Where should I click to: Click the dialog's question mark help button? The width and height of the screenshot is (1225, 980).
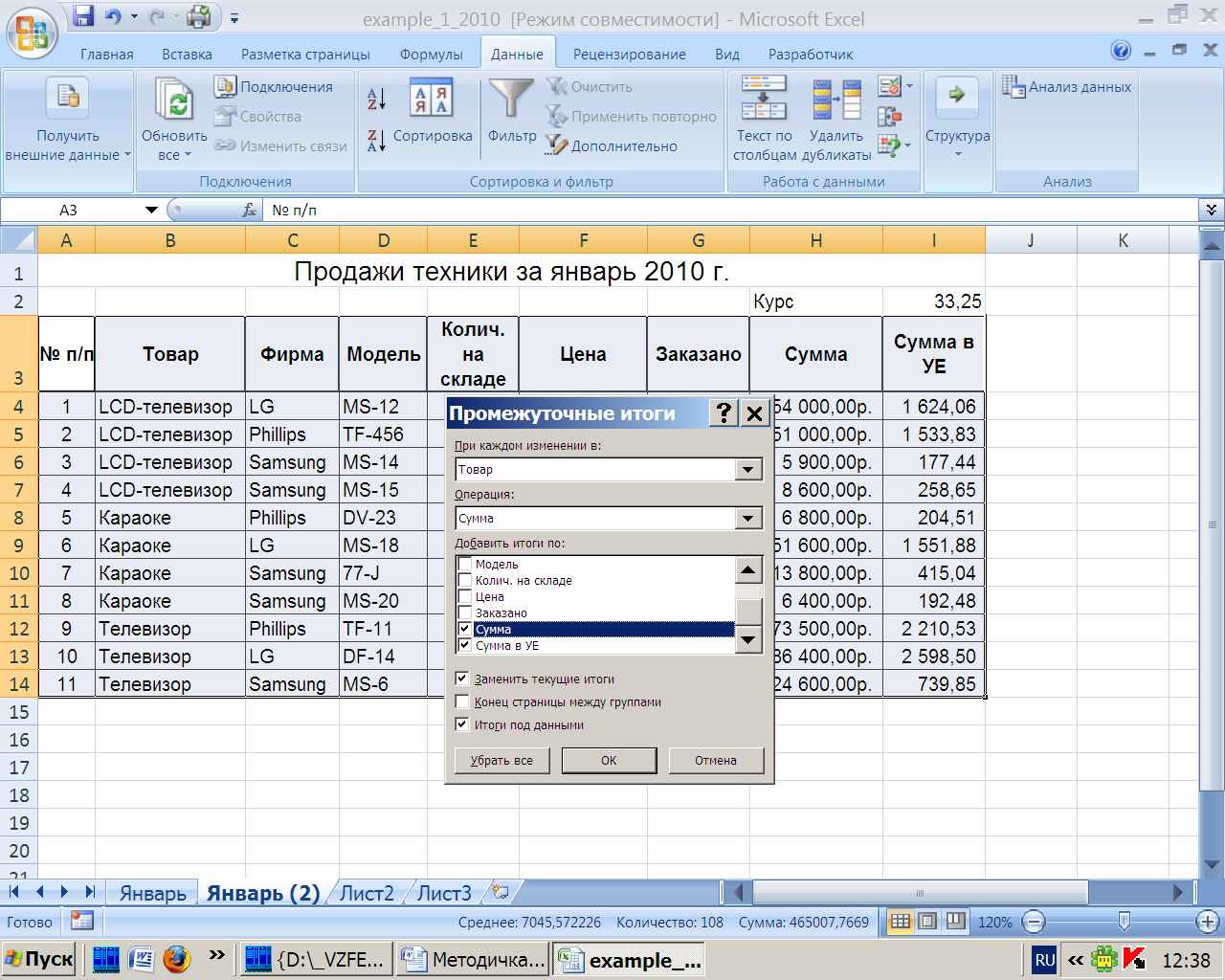[x=724, y=412]
